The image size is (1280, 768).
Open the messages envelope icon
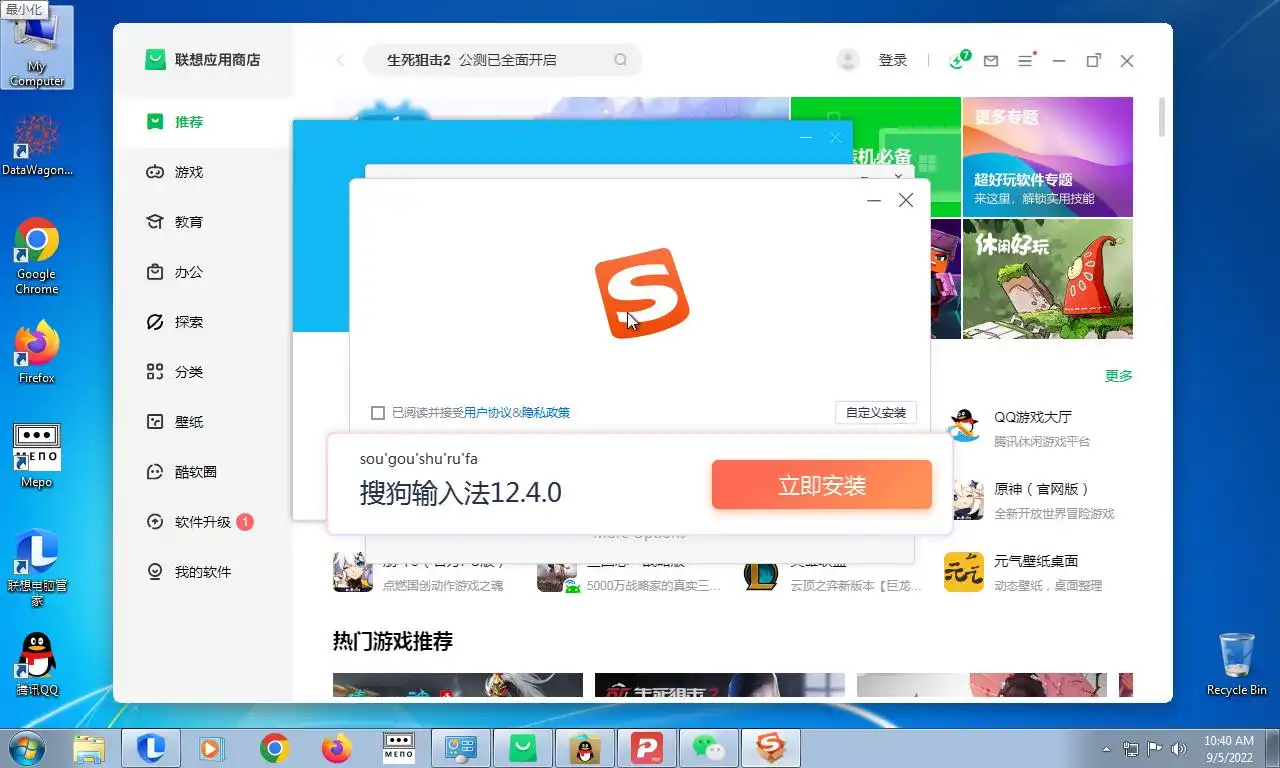coord(991,61)
